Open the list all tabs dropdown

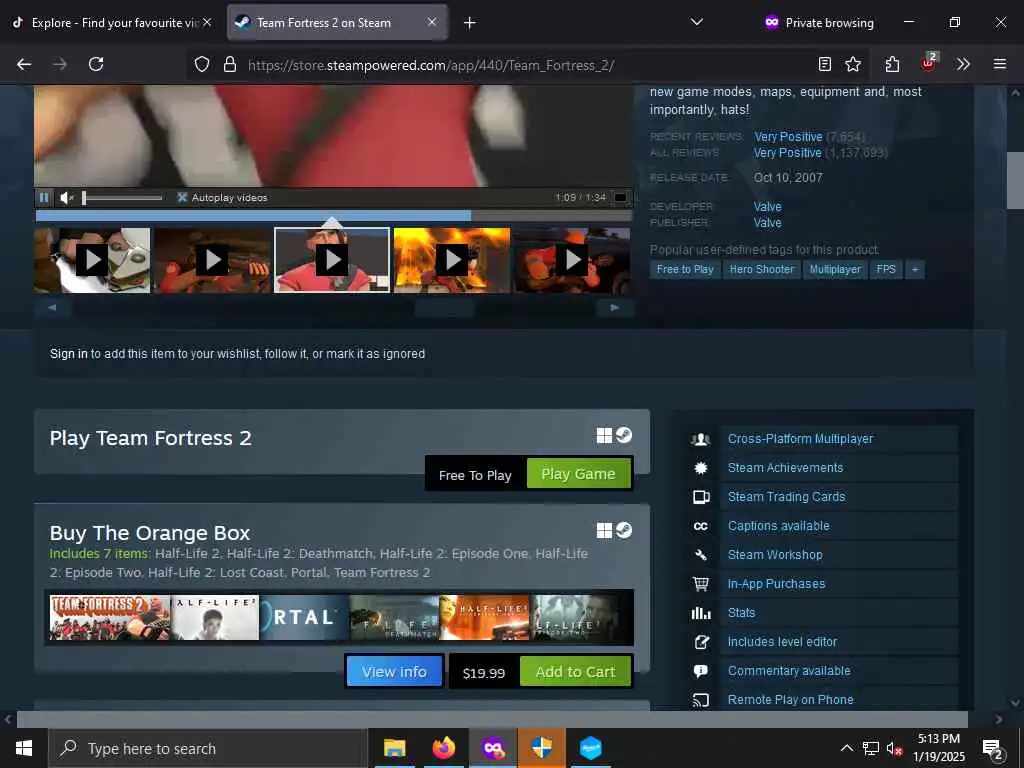(x=697, y=22)
